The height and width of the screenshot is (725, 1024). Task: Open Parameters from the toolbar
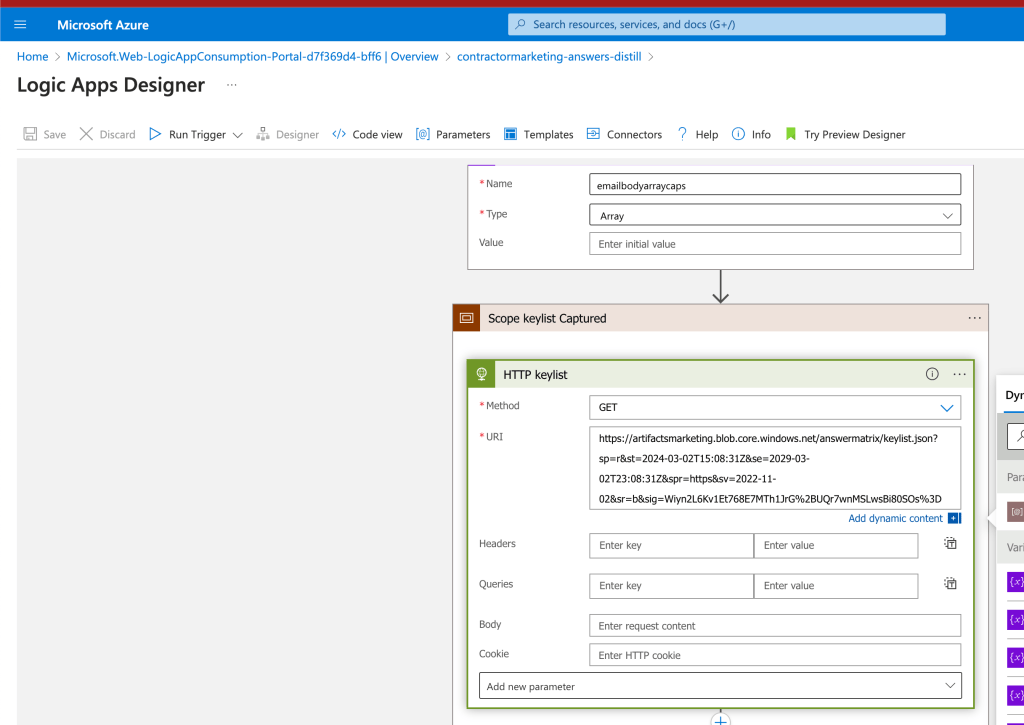click(453, 135)
